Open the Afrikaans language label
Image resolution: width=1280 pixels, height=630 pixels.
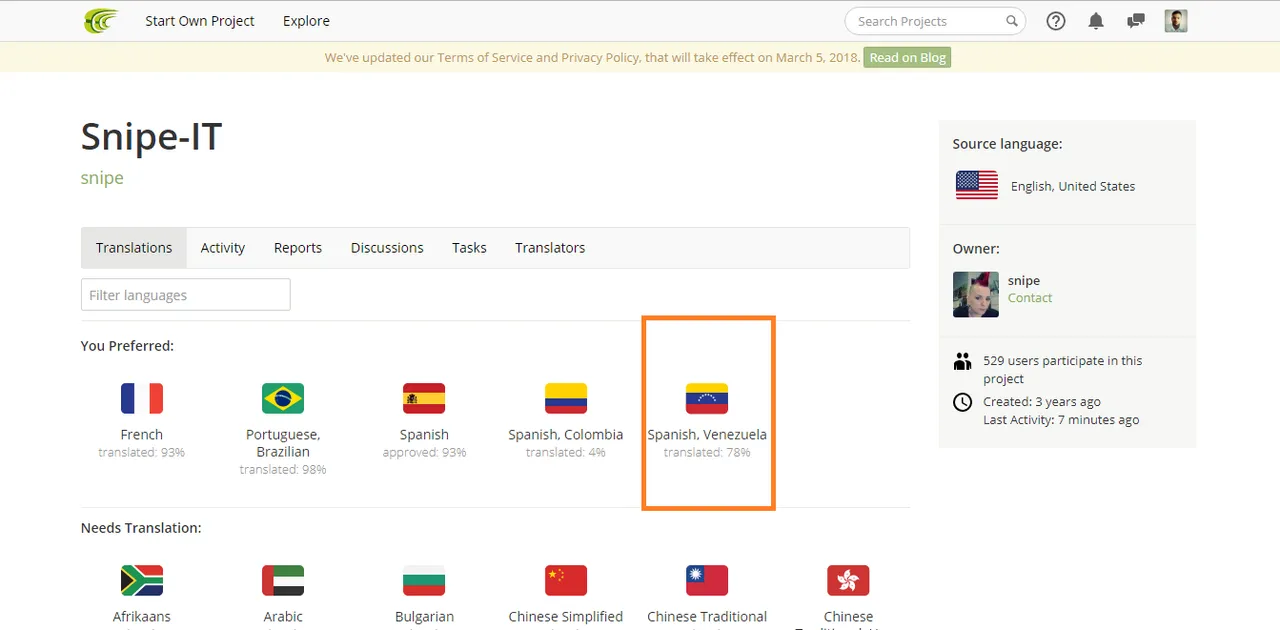pyautogui.click(x=142, y=617)
